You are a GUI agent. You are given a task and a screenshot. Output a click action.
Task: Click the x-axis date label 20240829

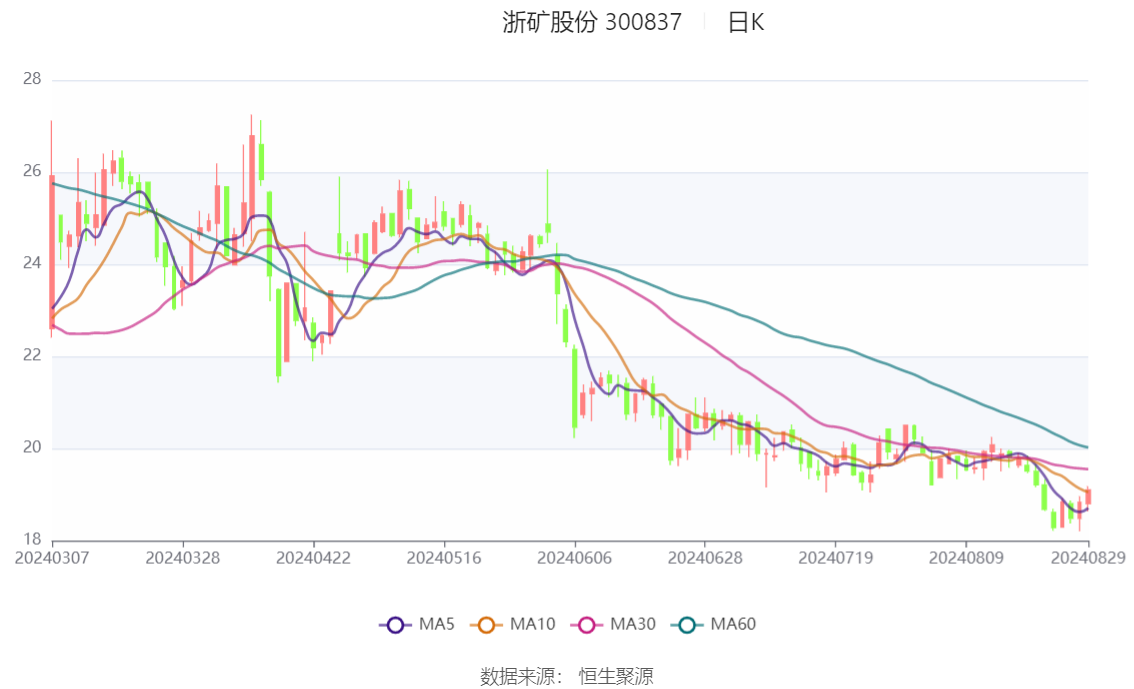pos(1088,558)
